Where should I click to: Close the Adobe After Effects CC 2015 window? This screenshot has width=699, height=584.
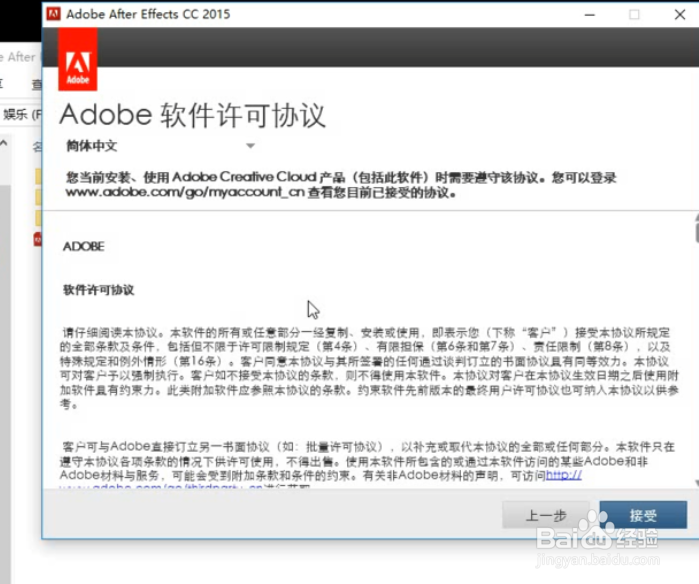(x=680, y=15)
